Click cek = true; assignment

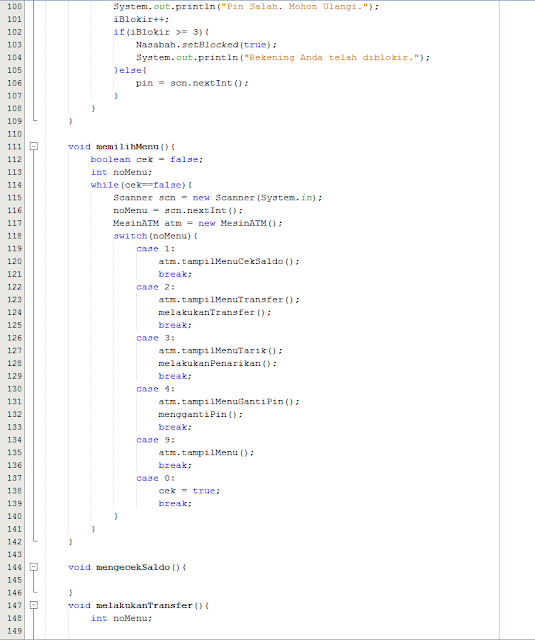(x=189, y=491)
